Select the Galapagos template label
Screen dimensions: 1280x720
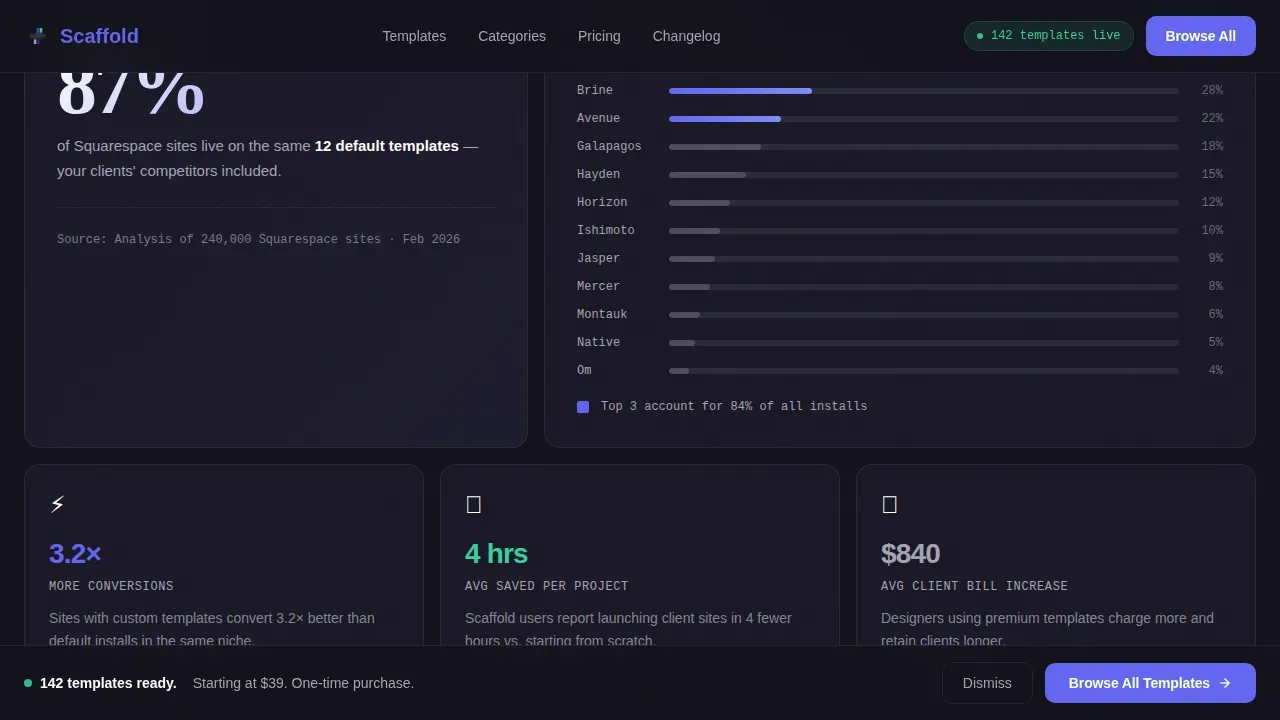pos(609,146)
